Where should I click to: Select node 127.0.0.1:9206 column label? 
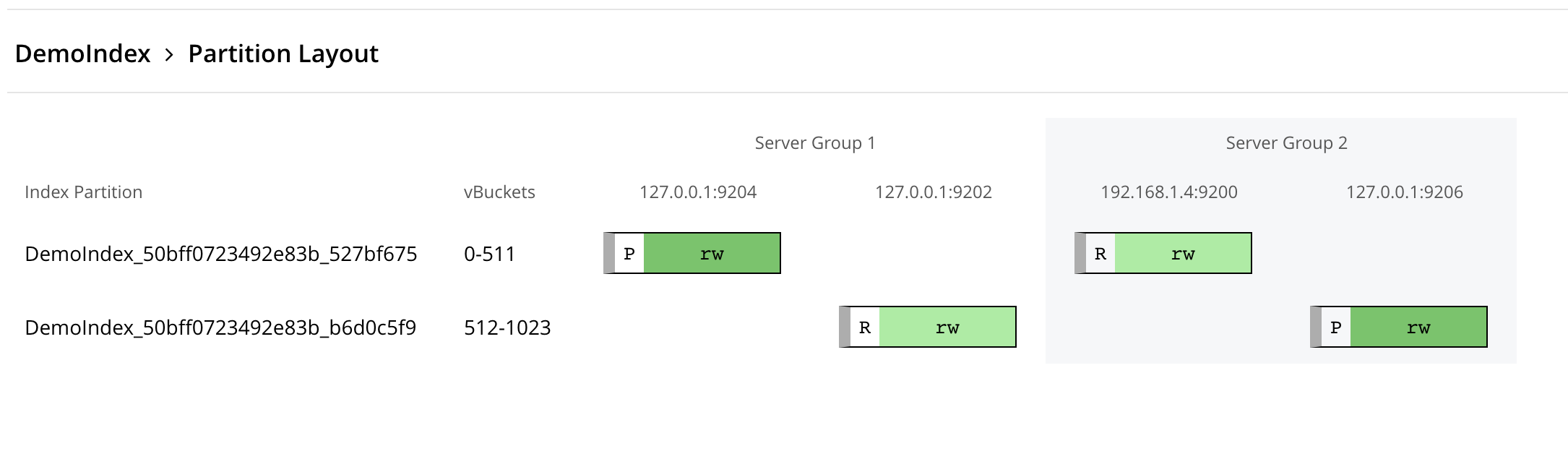[x=1404, y=192]
